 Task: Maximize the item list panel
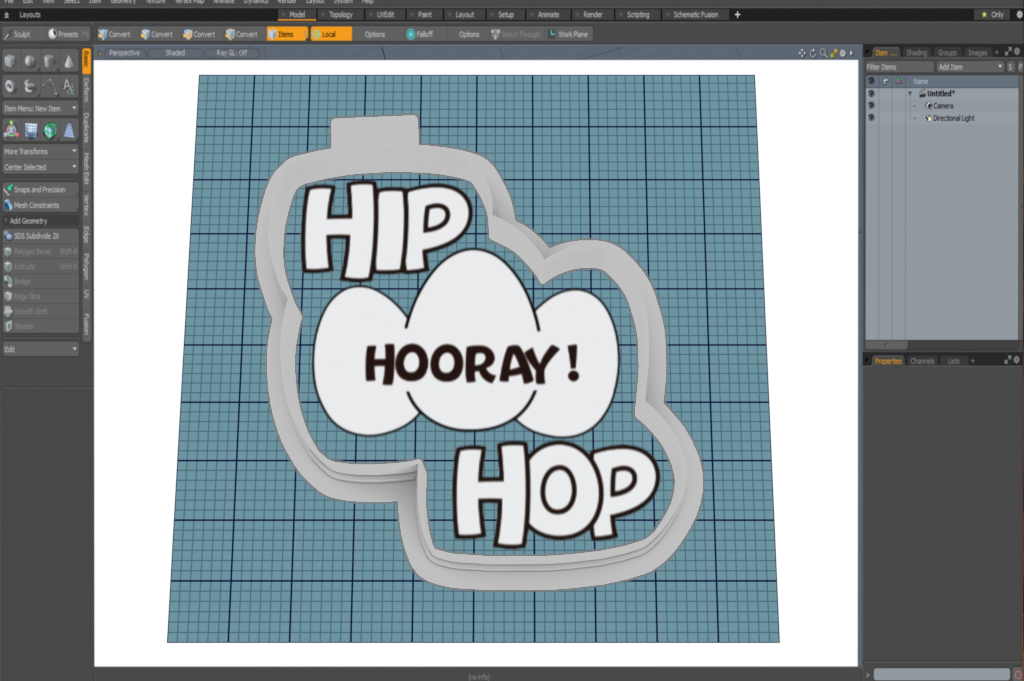pos(1008,52)
